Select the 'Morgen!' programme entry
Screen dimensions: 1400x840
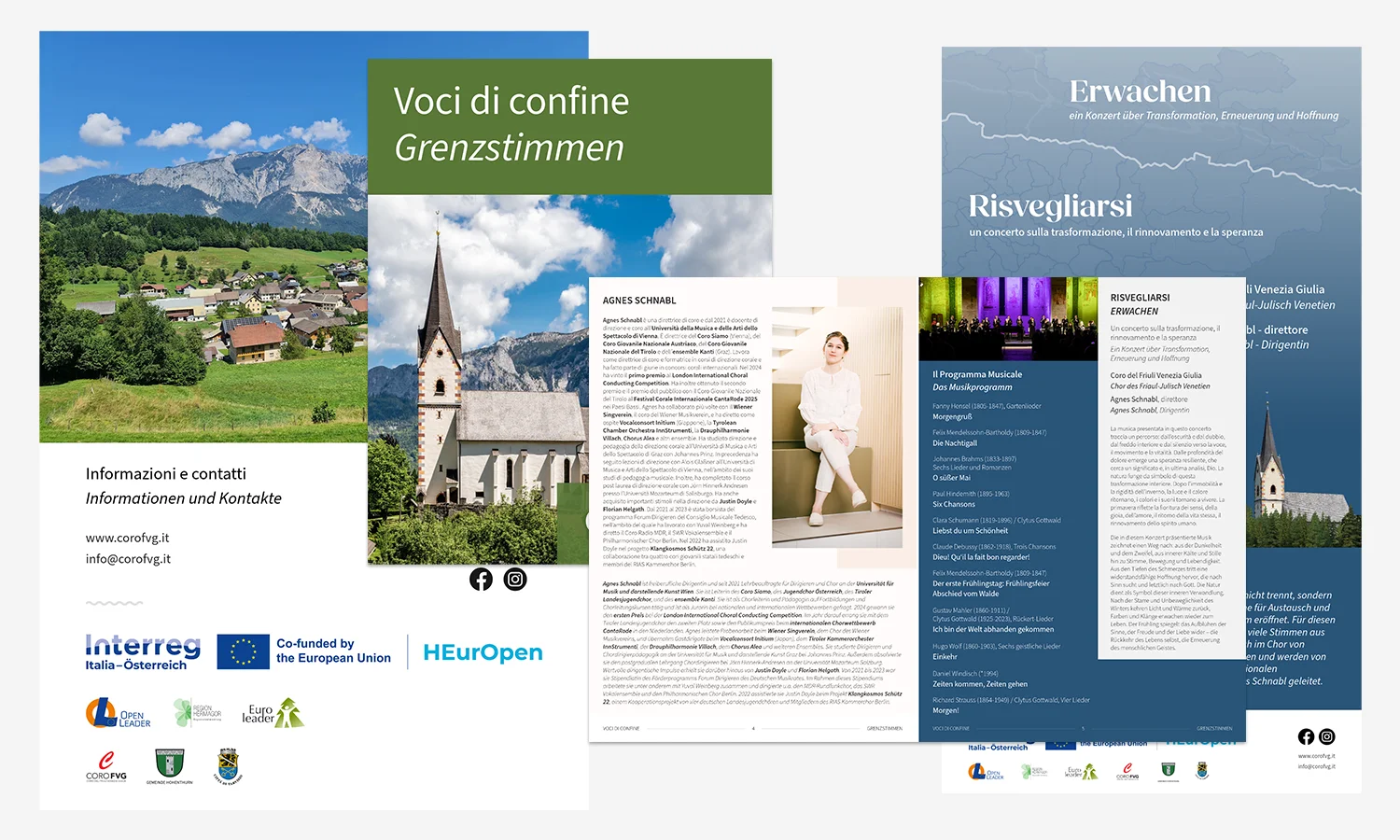point(945,710)
